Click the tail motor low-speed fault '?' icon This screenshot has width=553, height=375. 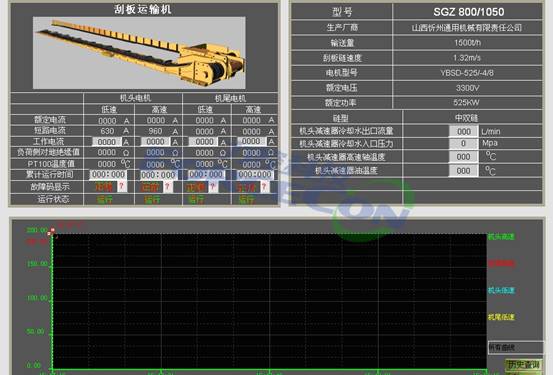(213, 187)
